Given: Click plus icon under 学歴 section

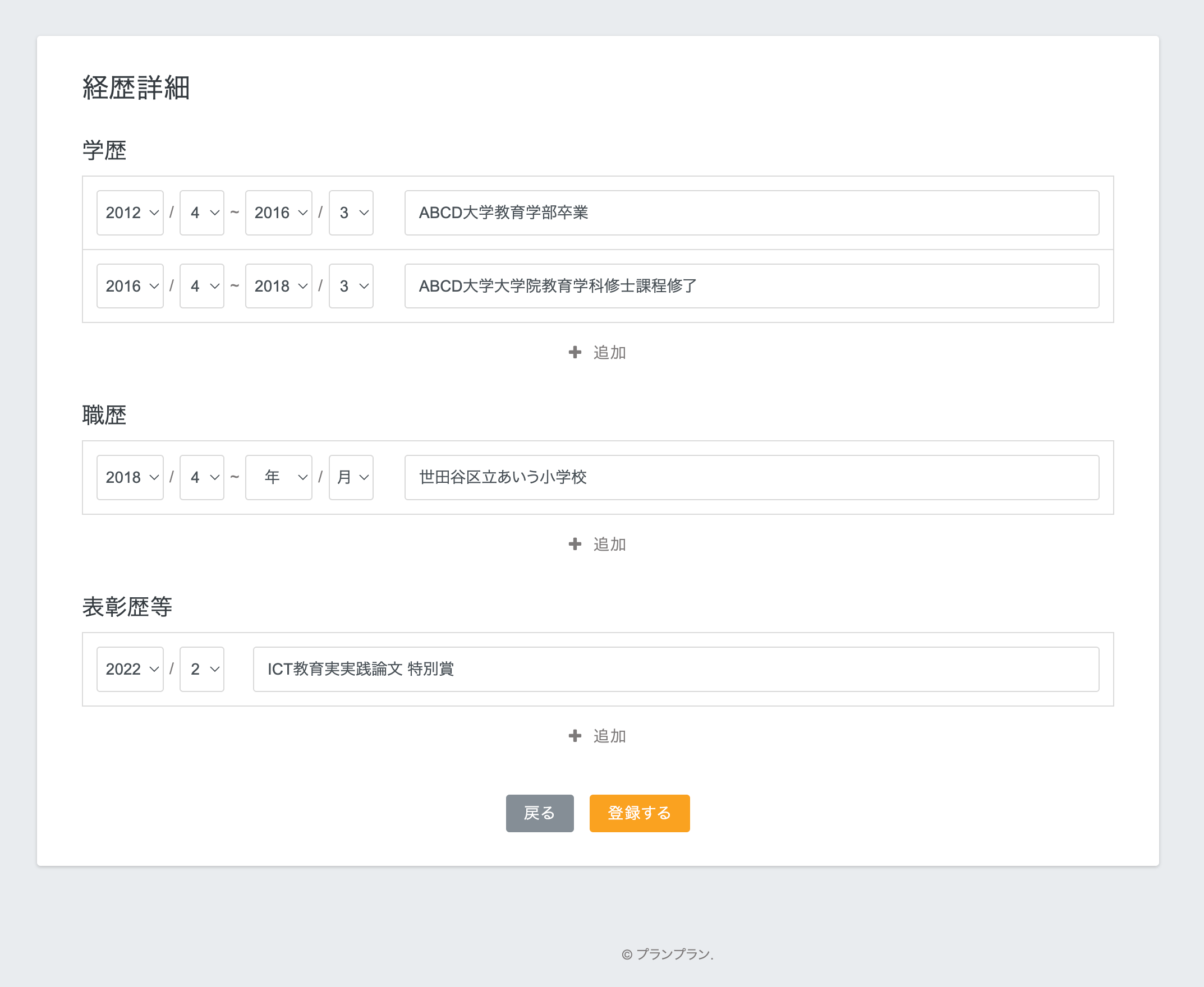Looking at the screenshot, I should tap(575, 353).
